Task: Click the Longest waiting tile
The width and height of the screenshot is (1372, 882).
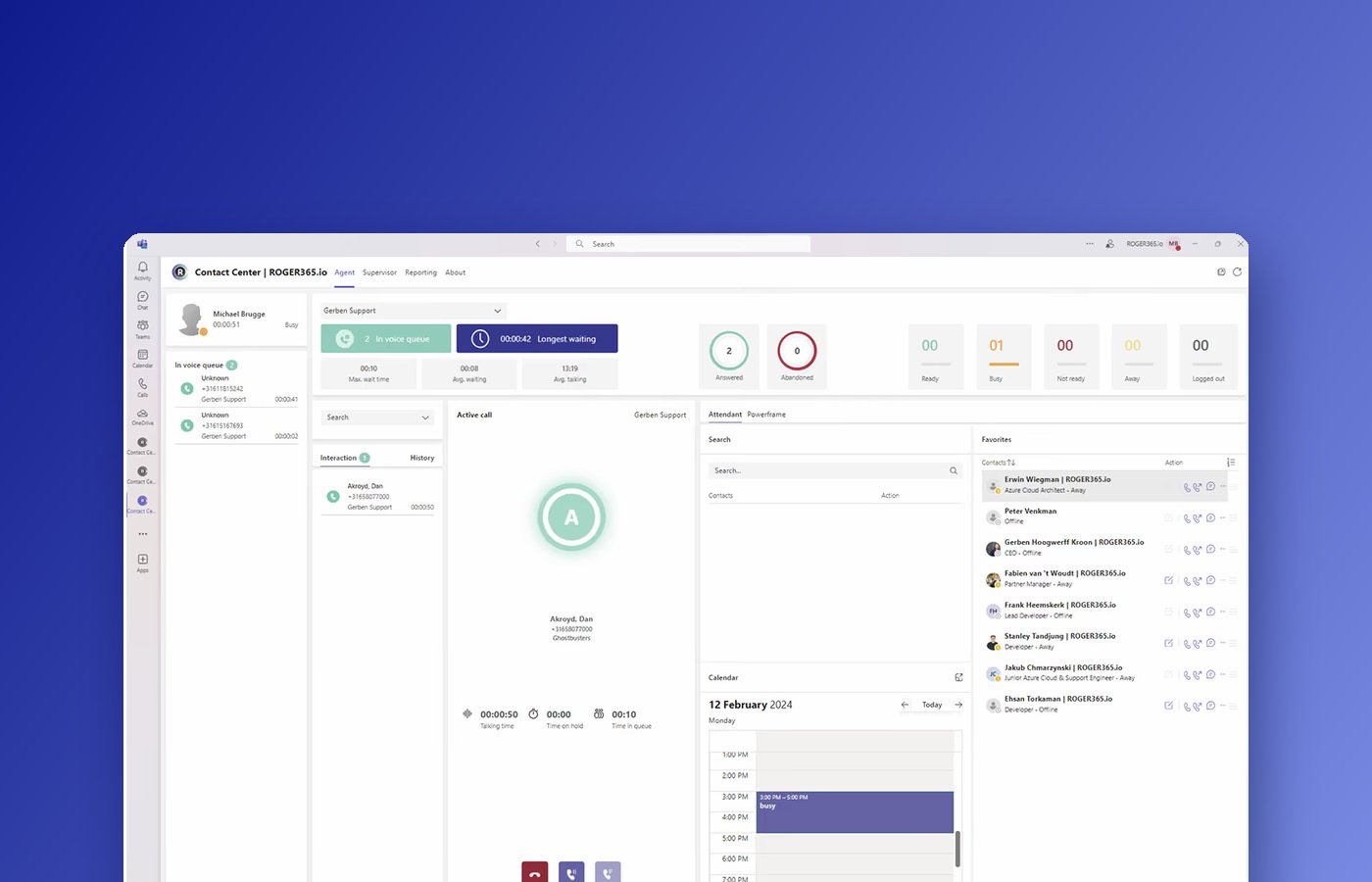Action: (537, 338)
